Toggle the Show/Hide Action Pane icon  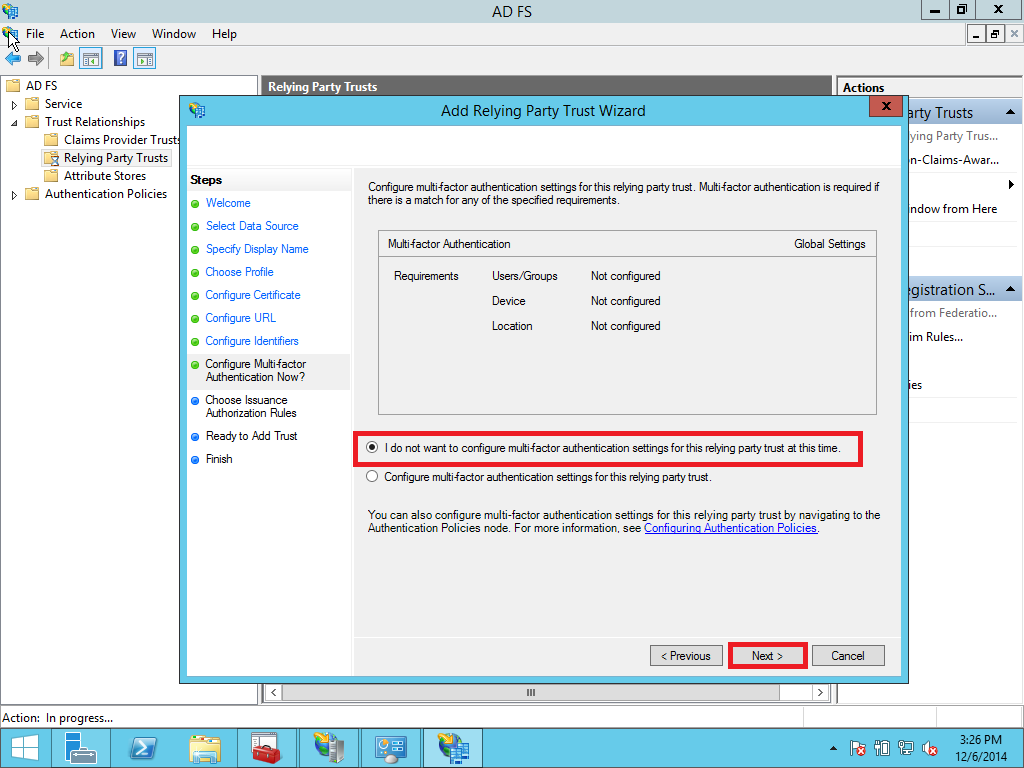coord(145,59)
